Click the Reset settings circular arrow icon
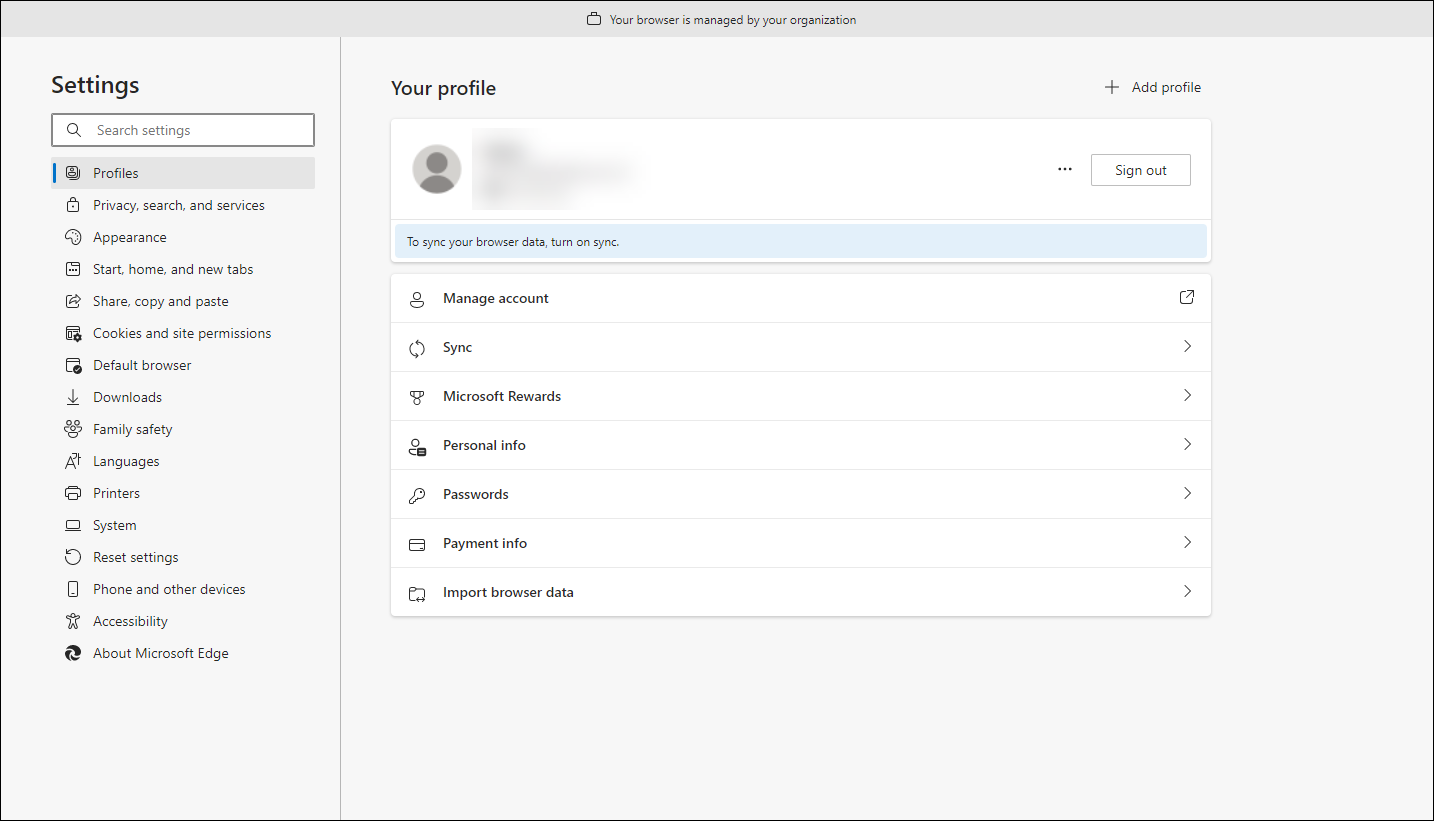1434x821 pixels. 73,557
